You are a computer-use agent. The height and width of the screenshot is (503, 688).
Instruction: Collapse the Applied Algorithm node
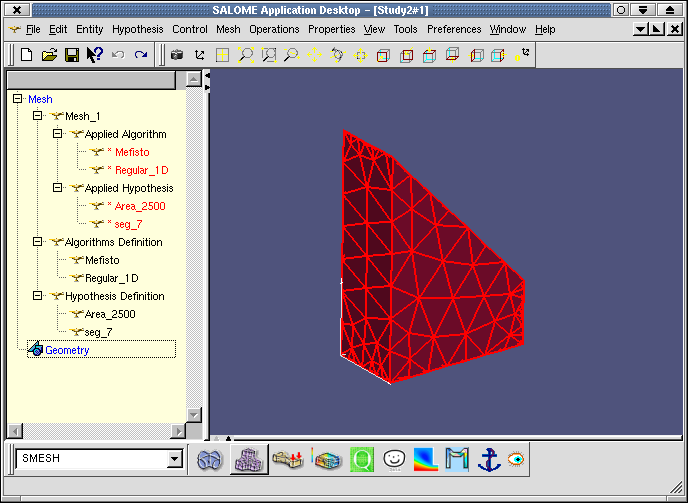coord(57,133)
